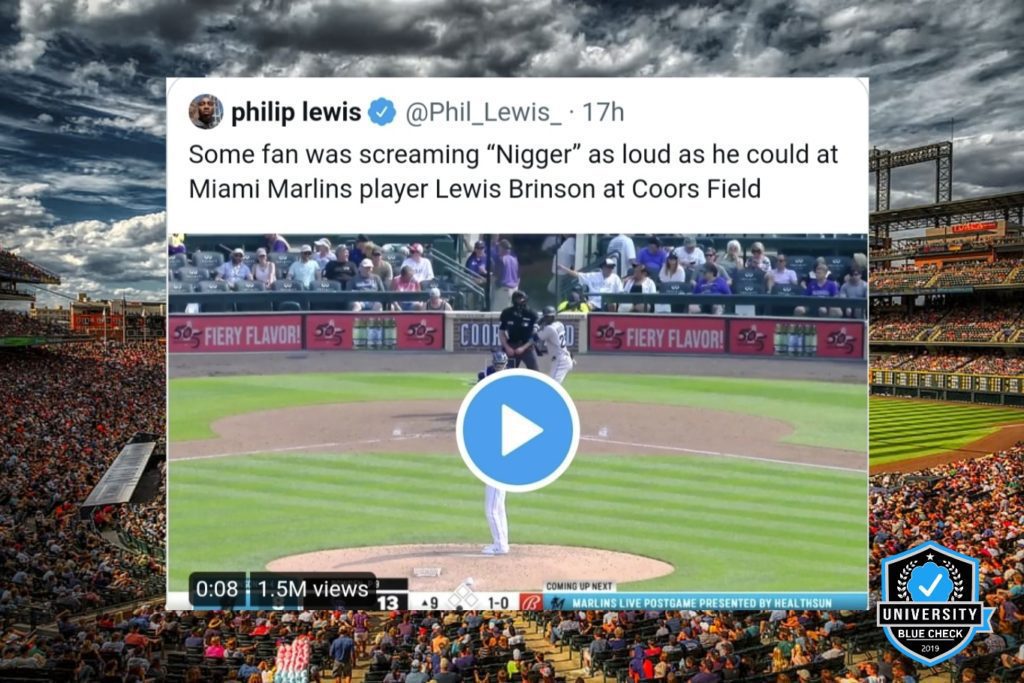This screenshot has height=683, width=1024.
Task: Open the @Phil_Lewis_ handle link
Action: pyautogui.click(x=483, y=112)
